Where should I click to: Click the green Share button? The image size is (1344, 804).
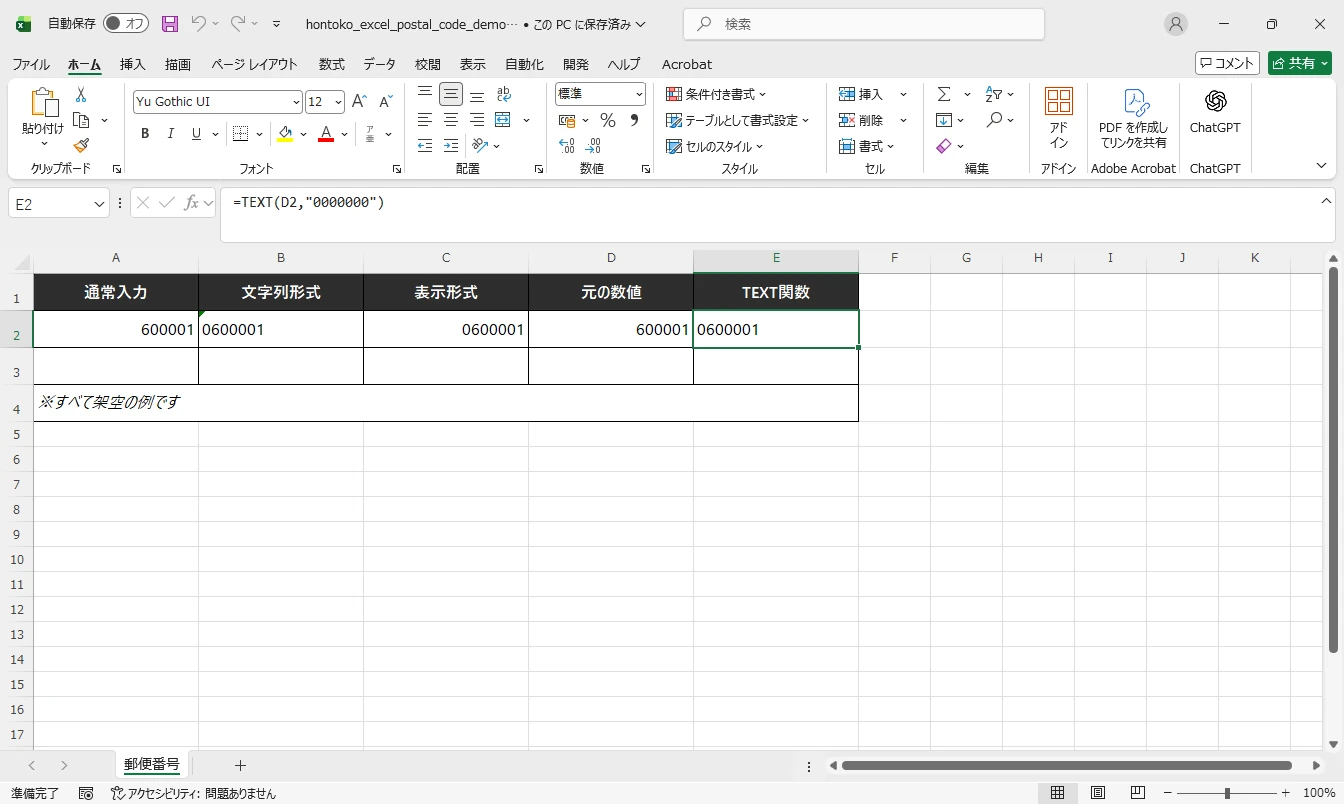(1300, 63)
